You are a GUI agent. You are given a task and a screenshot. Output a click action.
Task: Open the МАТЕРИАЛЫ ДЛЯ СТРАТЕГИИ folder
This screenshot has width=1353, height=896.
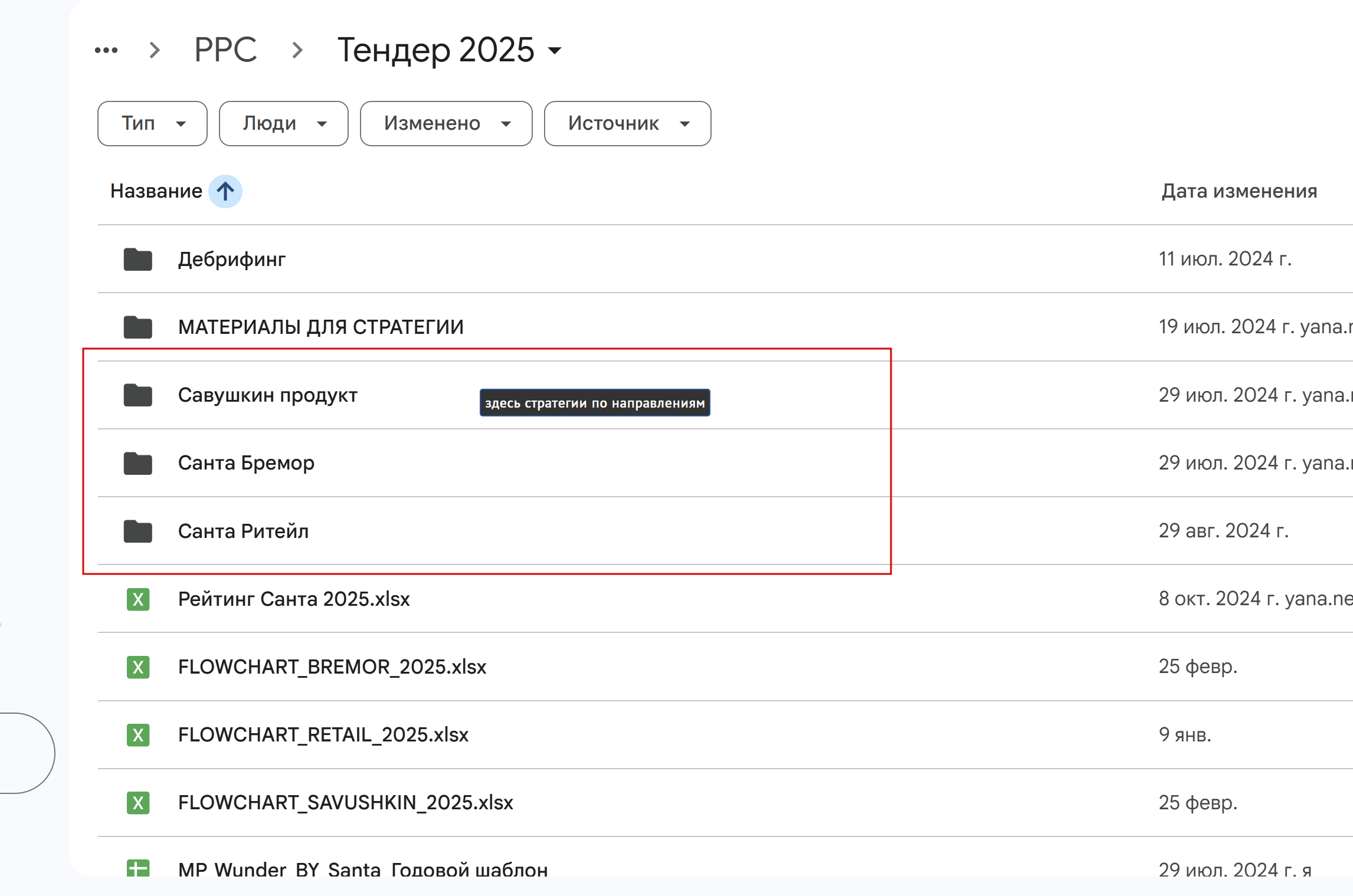pos(321,327)
